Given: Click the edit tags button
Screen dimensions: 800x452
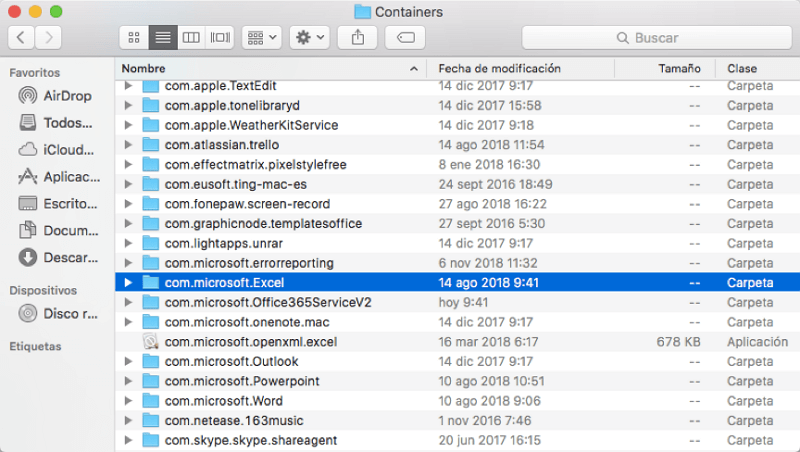Looking at the screenshot, I should pyautogui.click(x=405, y=38).
